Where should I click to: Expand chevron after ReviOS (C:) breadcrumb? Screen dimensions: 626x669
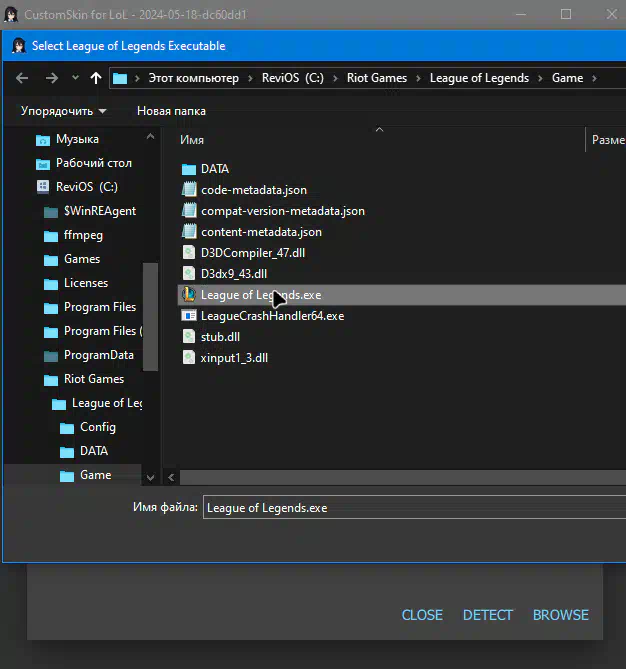click(335, 78)
